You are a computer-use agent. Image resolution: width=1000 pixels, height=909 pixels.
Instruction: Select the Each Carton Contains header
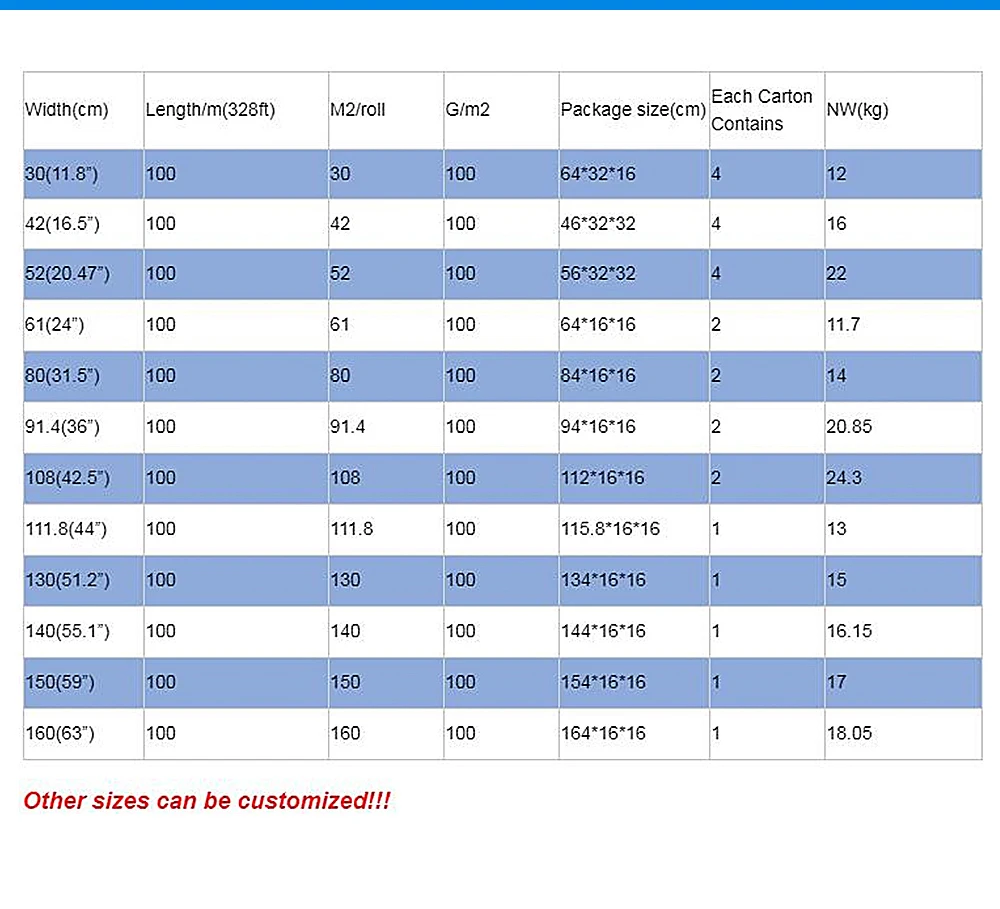pyautogui.click(x=762, y=110)
